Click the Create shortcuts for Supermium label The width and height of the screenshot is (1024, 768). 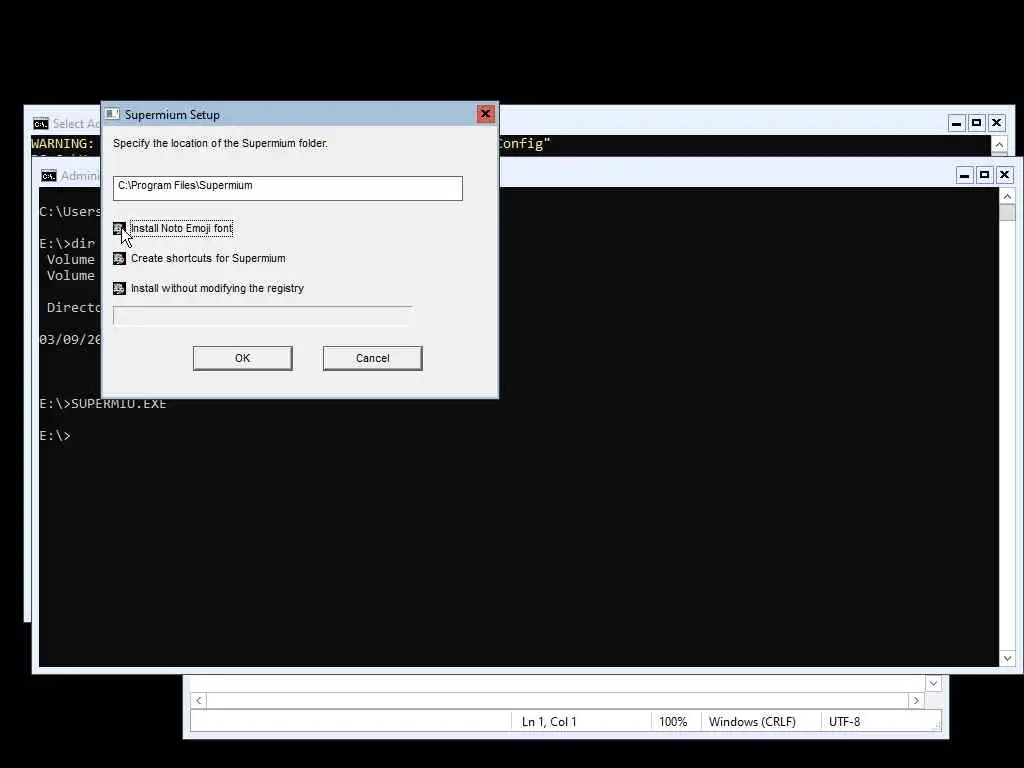(x=208, y=258)
